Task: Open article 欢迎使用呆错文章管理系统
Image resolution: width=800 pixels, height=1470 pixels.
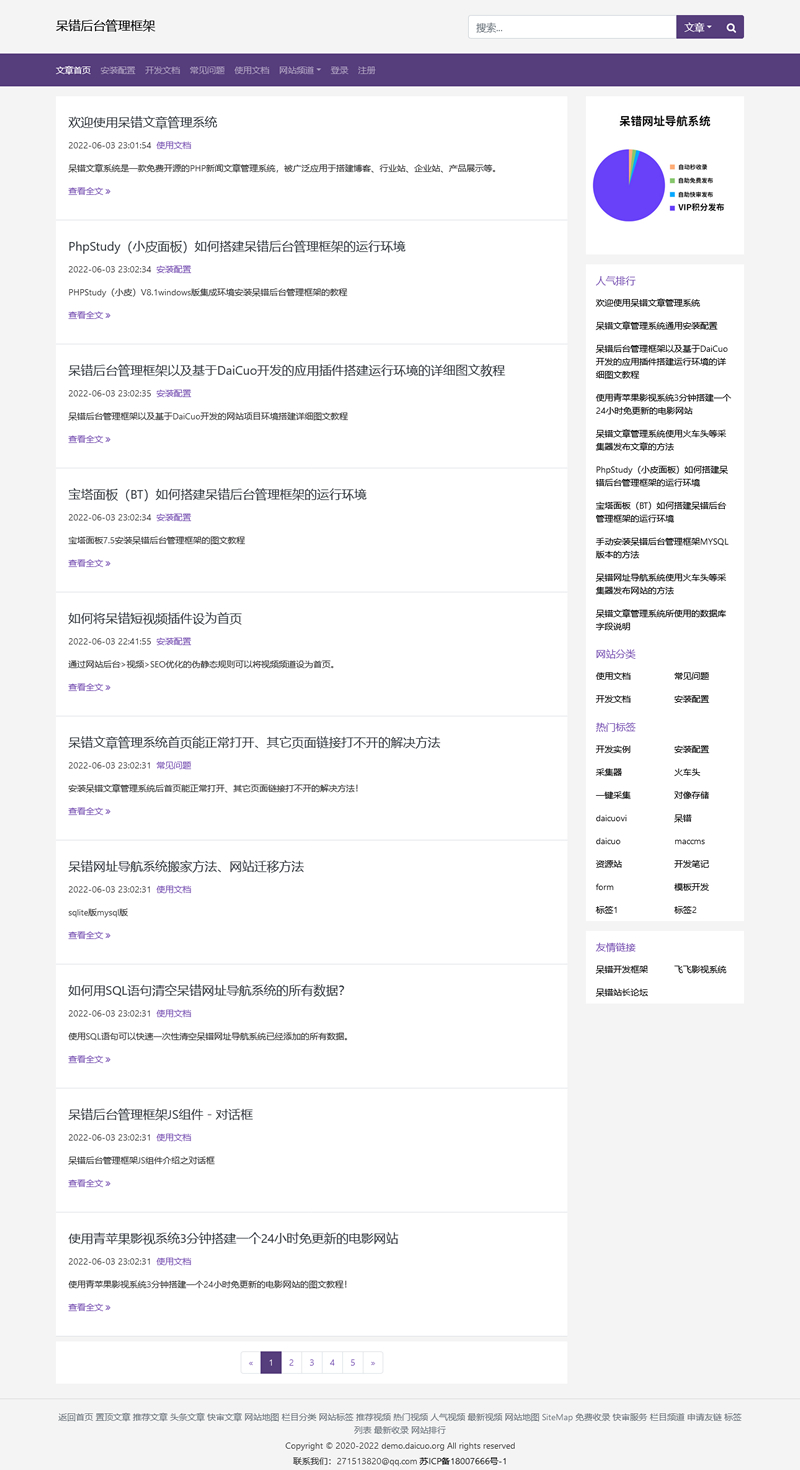Action: pos(144,123)
